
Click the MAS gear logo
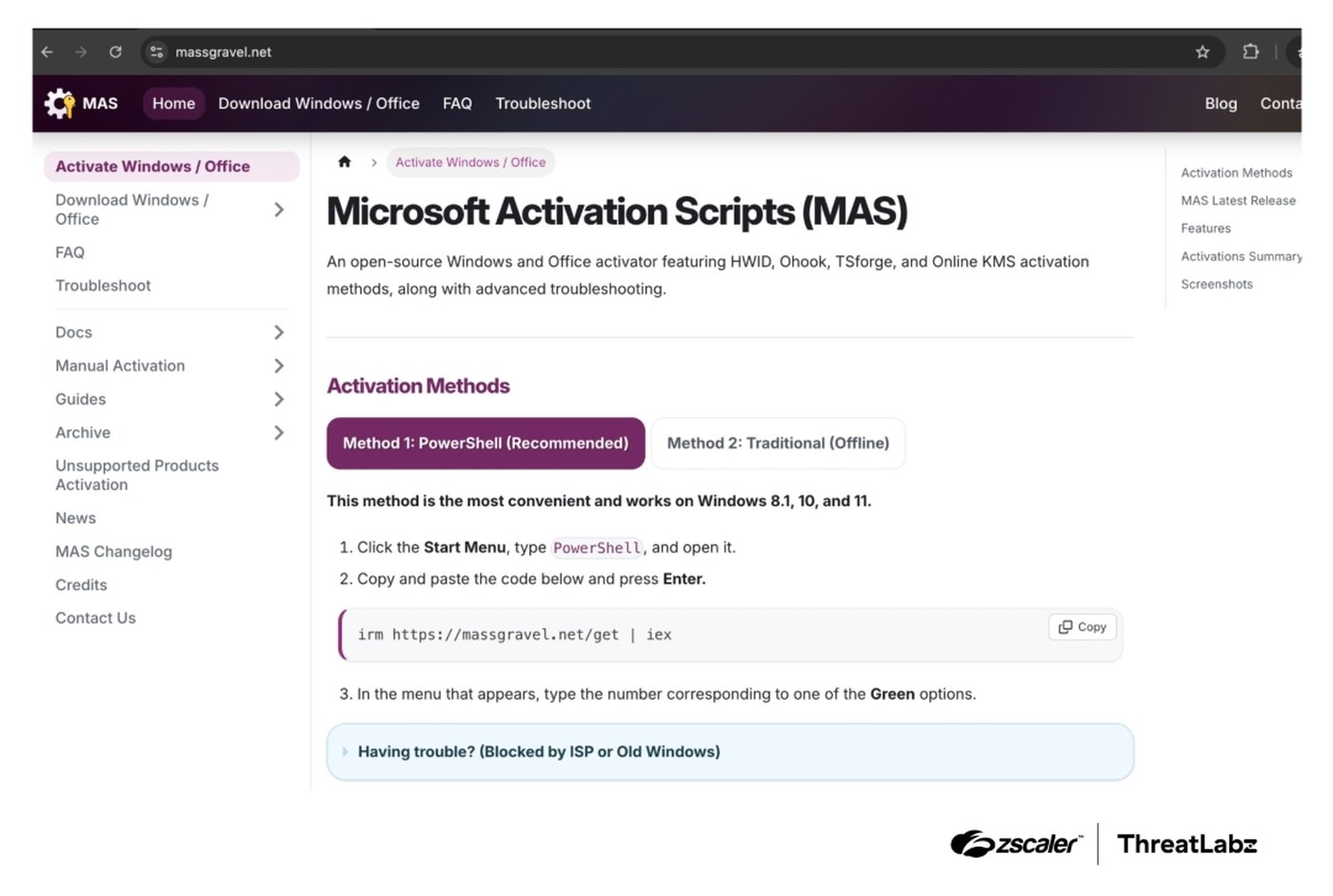pos(59,103)
